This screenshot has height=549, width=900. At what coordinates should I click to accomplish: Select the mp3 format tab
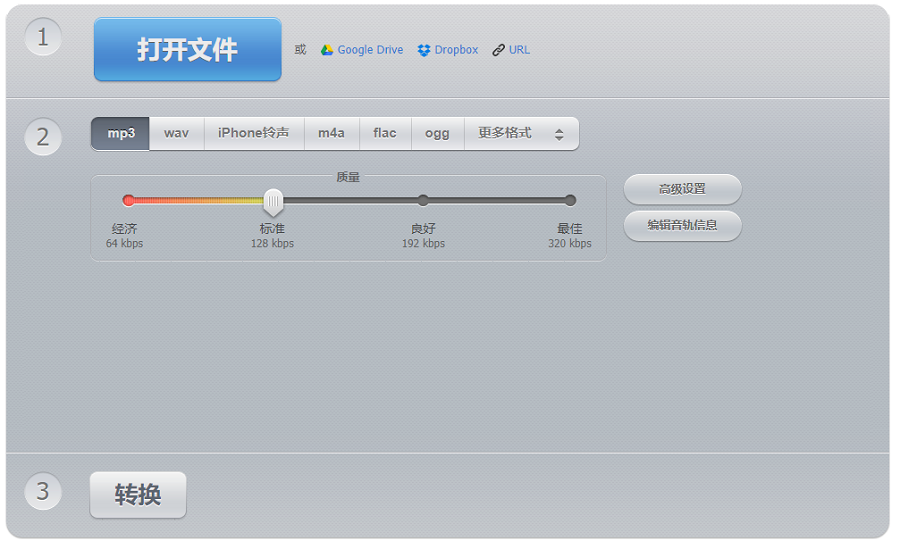(x=121, y=133)
